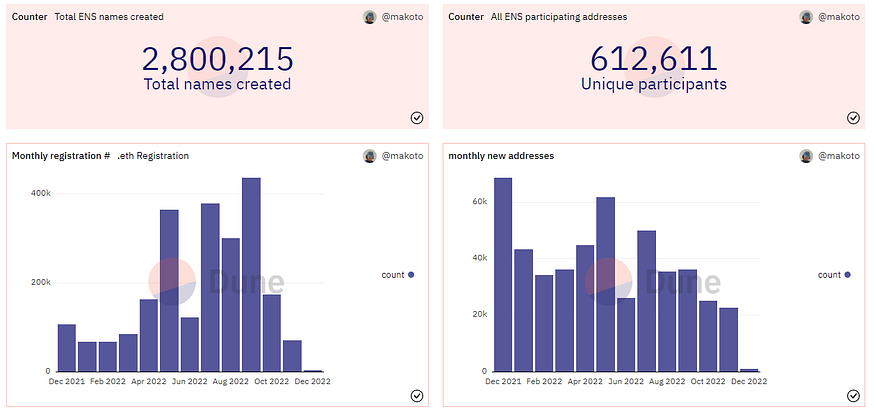Click the Unique participants label
This screenshot has width=875, height=411.
(x=654, y=84)
